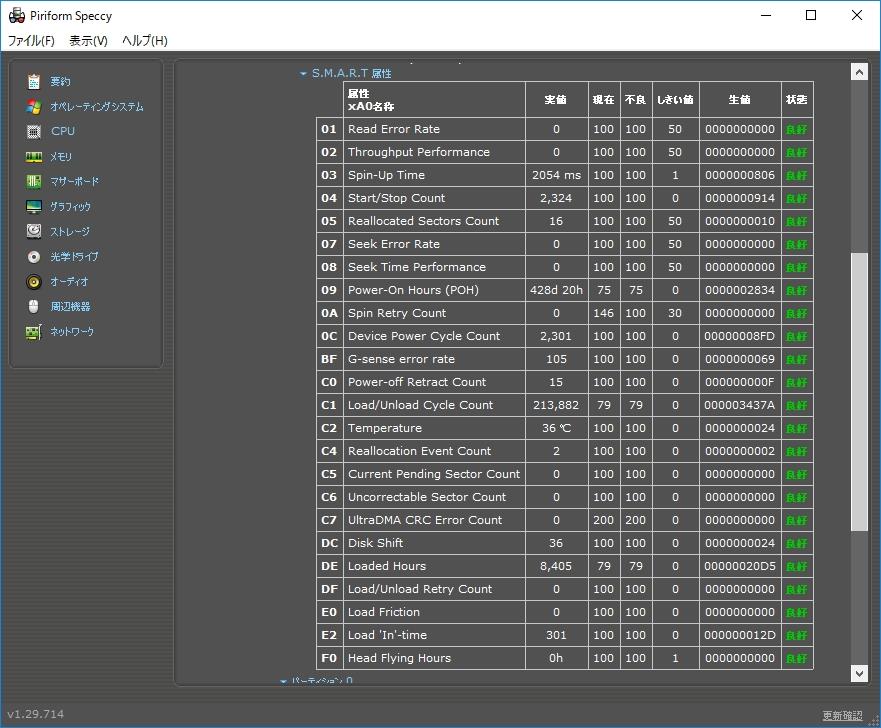This screenshot has width=881, height=728.
Task: Click the 現在 column header
Action: pos(603,99)
